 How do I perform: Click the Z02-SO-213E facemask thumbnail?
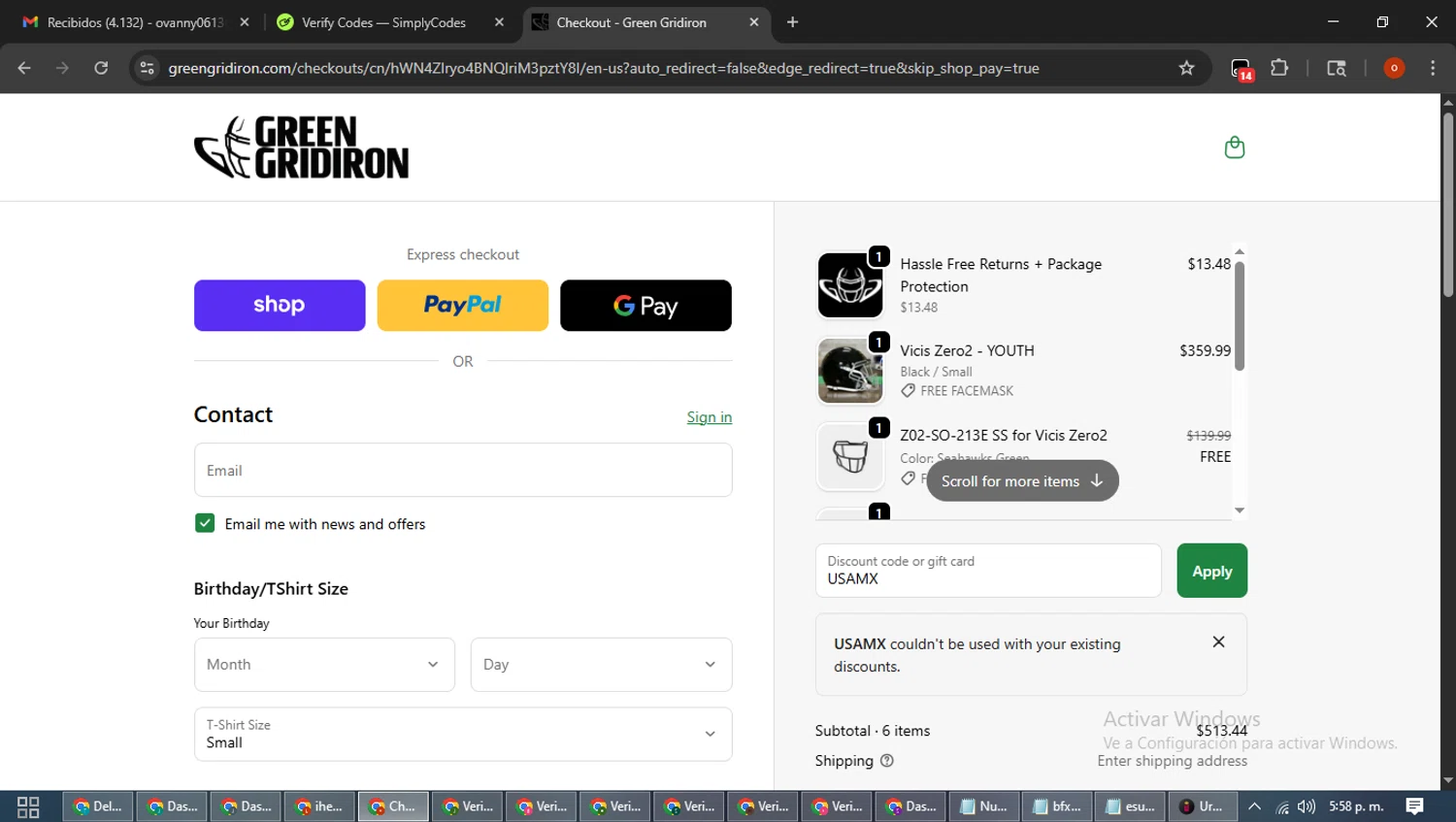click(850, 456)
